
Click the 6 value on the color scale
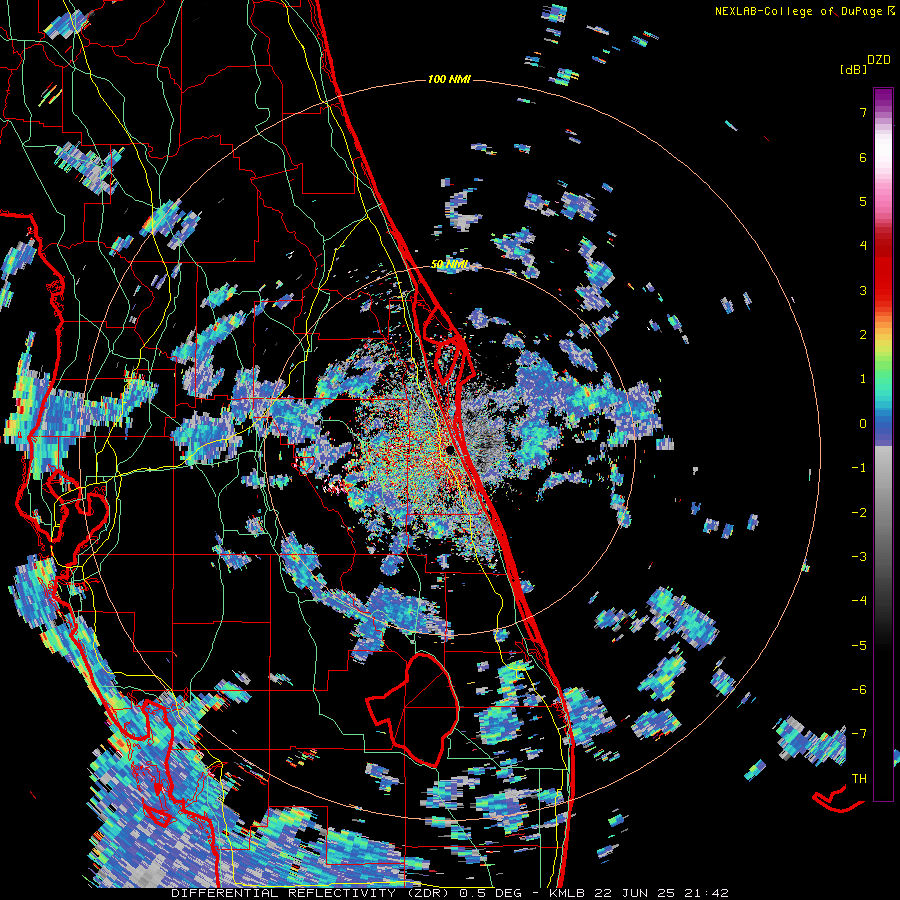[x=863, y=157]
